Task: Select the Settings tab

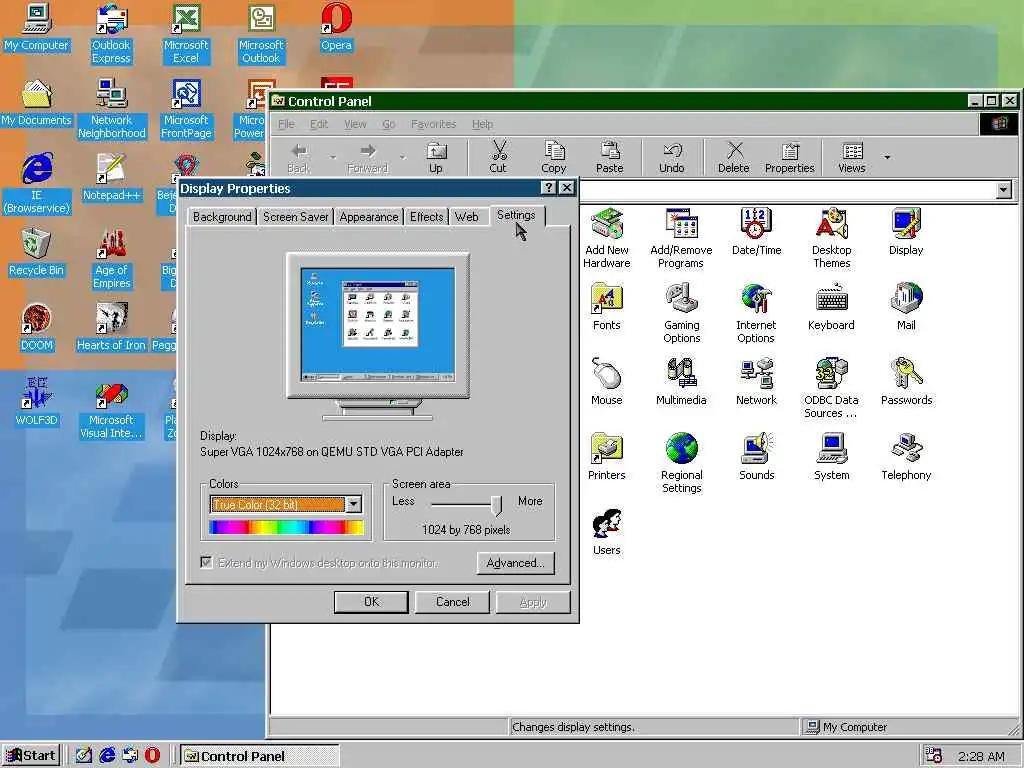Action: pos(516,215)
